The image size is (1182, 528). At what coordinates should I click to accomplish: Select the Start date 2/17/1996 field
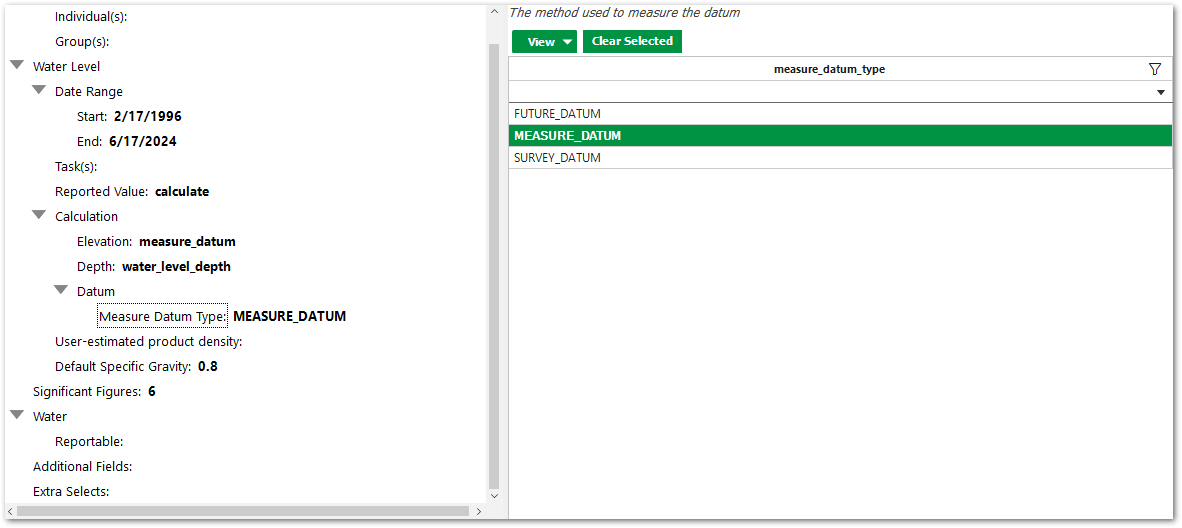[x=147, y=116]
